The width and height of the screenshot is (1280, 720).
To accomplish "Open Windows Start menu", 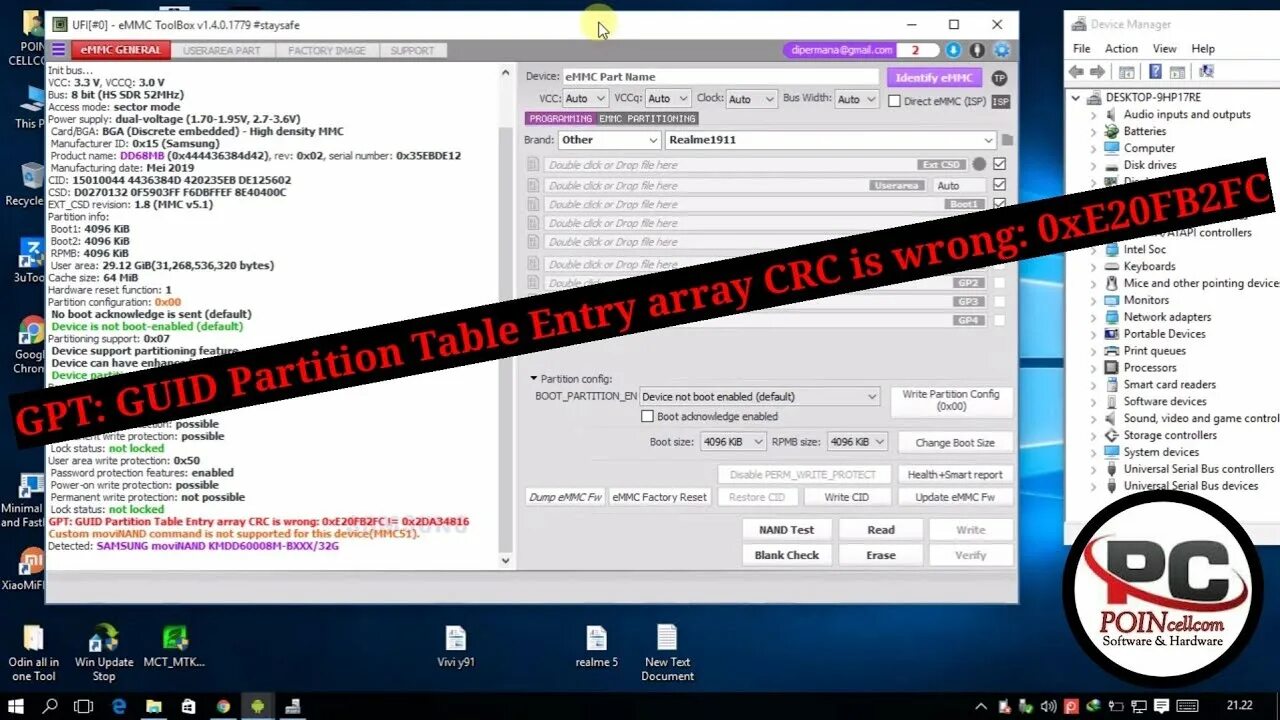I will [x=17, y=706].
